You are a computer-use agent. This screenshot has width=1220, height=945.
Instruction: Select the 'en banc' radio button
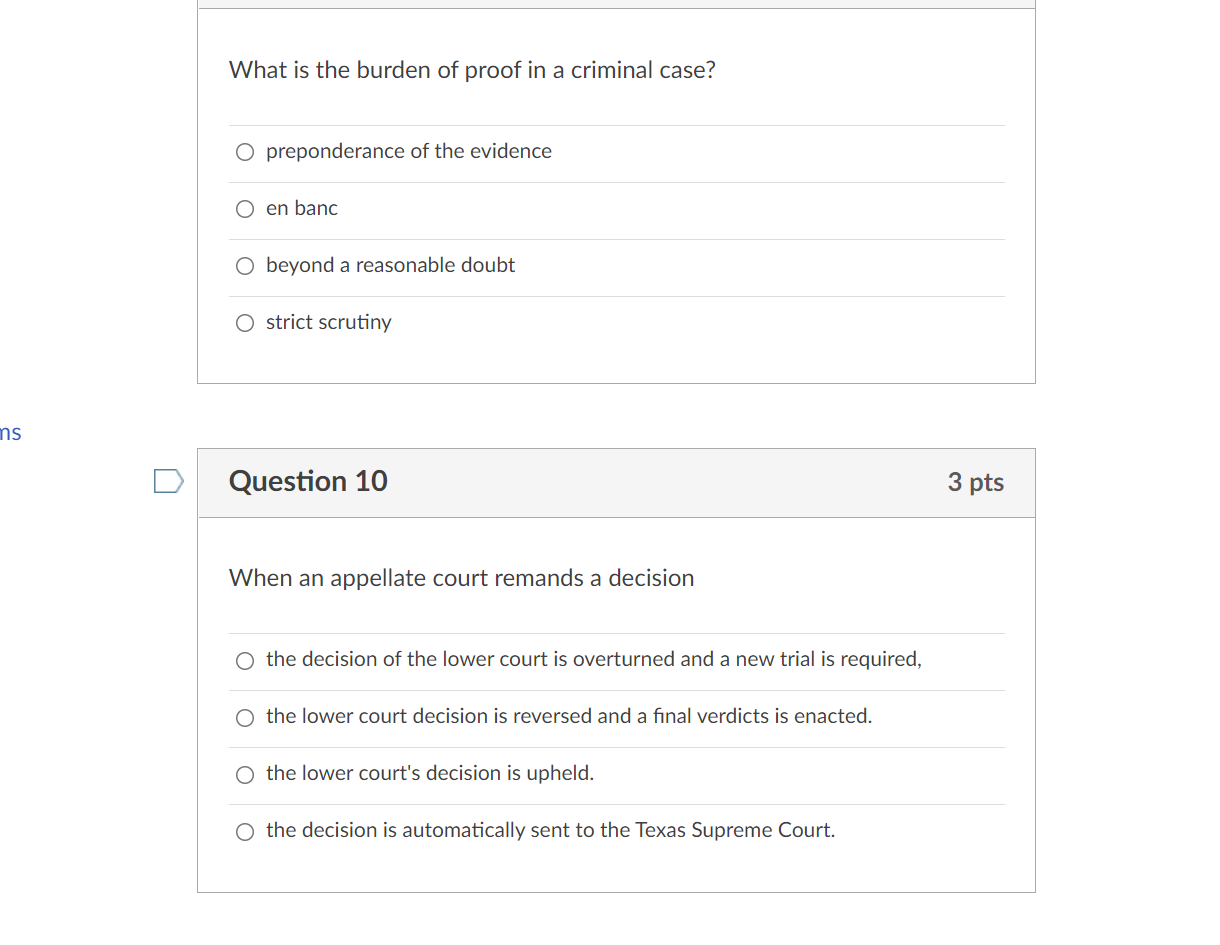(x=245, y=209)
